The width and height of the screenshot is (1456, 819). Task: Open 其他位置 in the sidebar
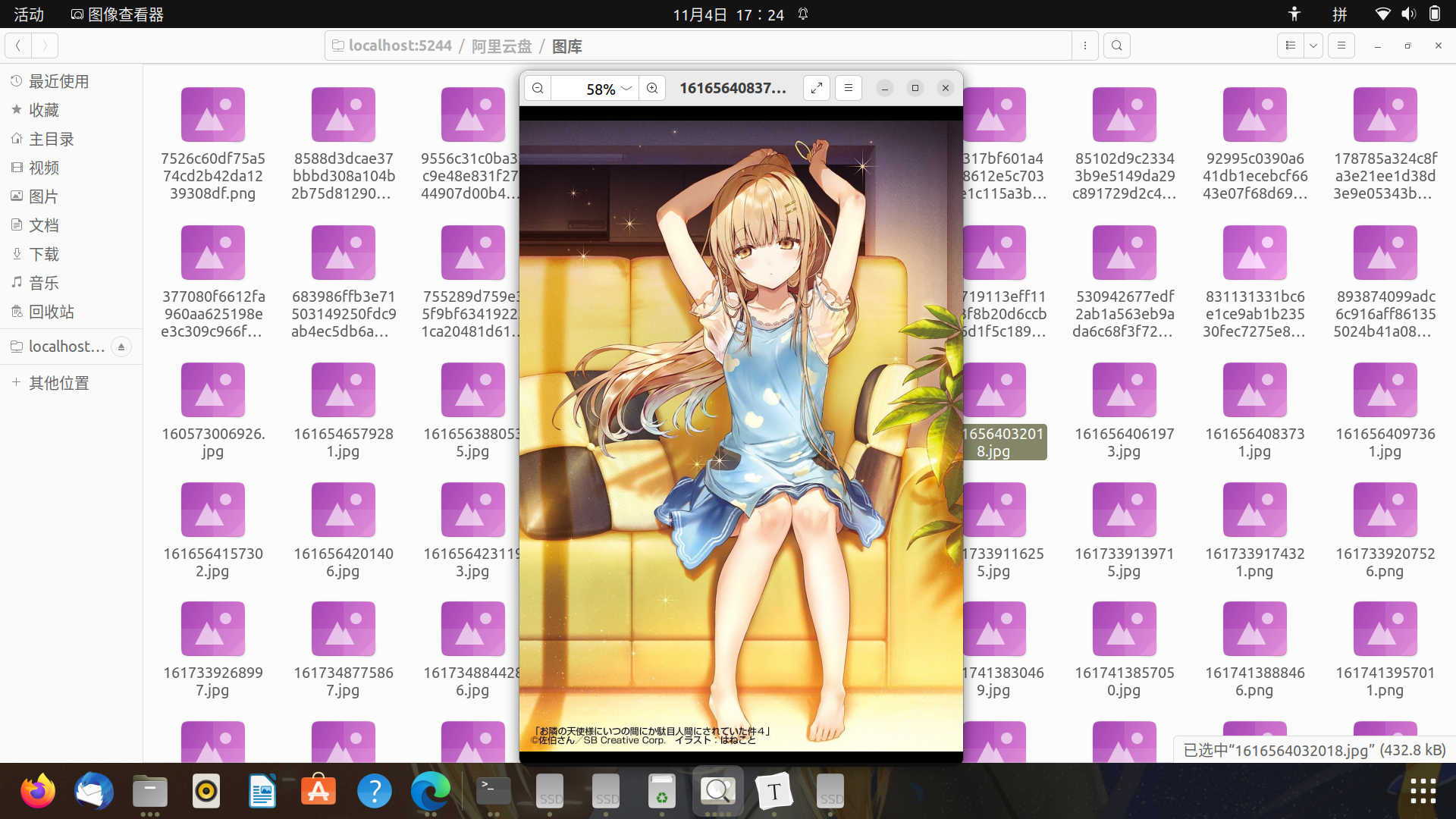pyautogui.click(x=71, y=383)
